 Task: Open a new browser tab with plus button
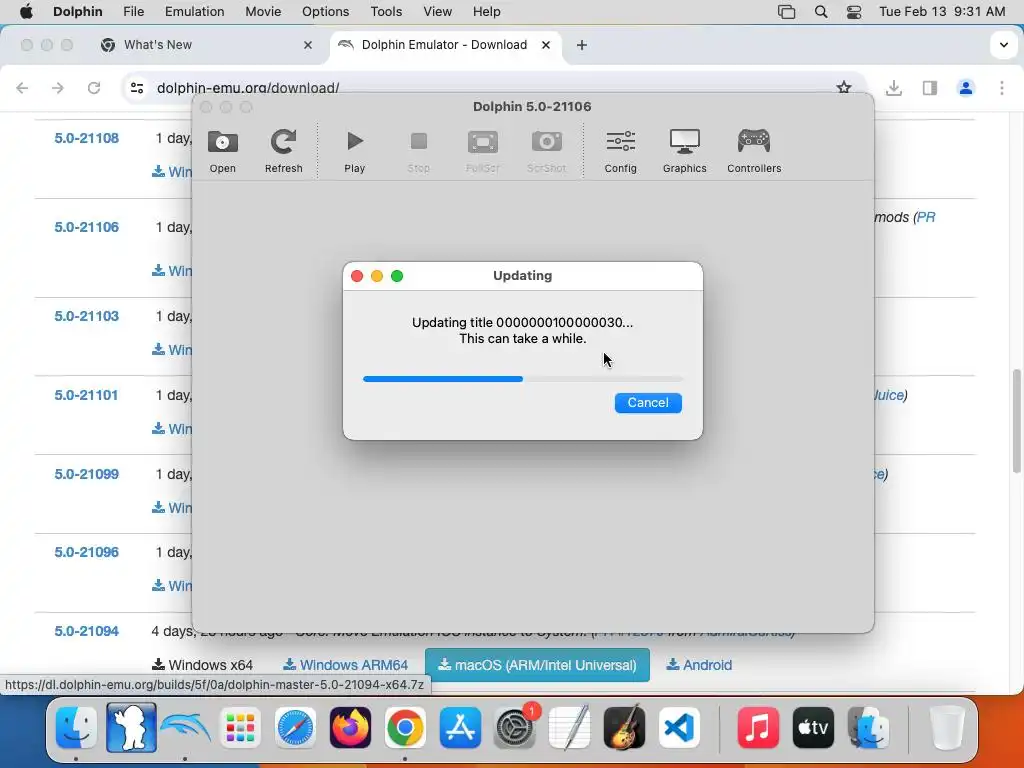582,45
